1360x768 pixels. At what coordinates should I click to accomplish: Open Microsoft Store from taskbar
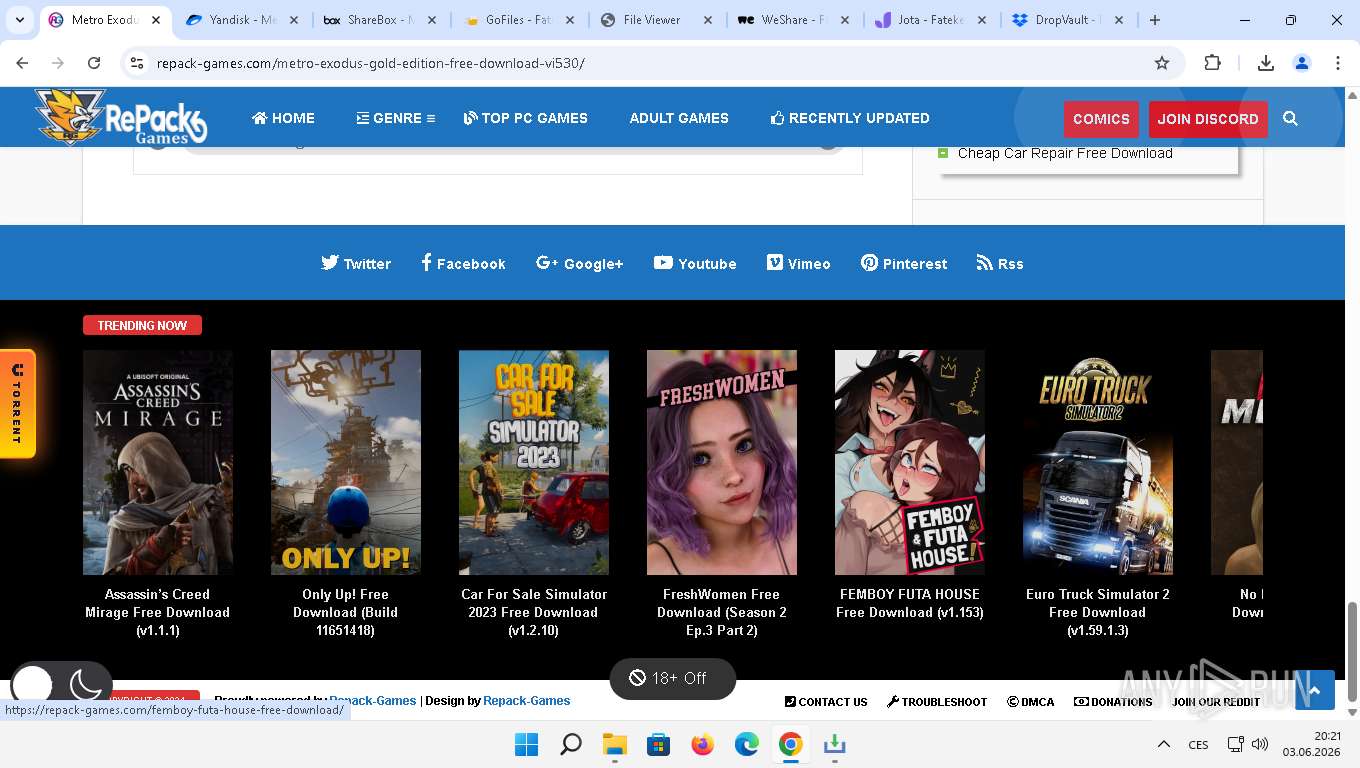pyautogui.click(x=658, y=745)
